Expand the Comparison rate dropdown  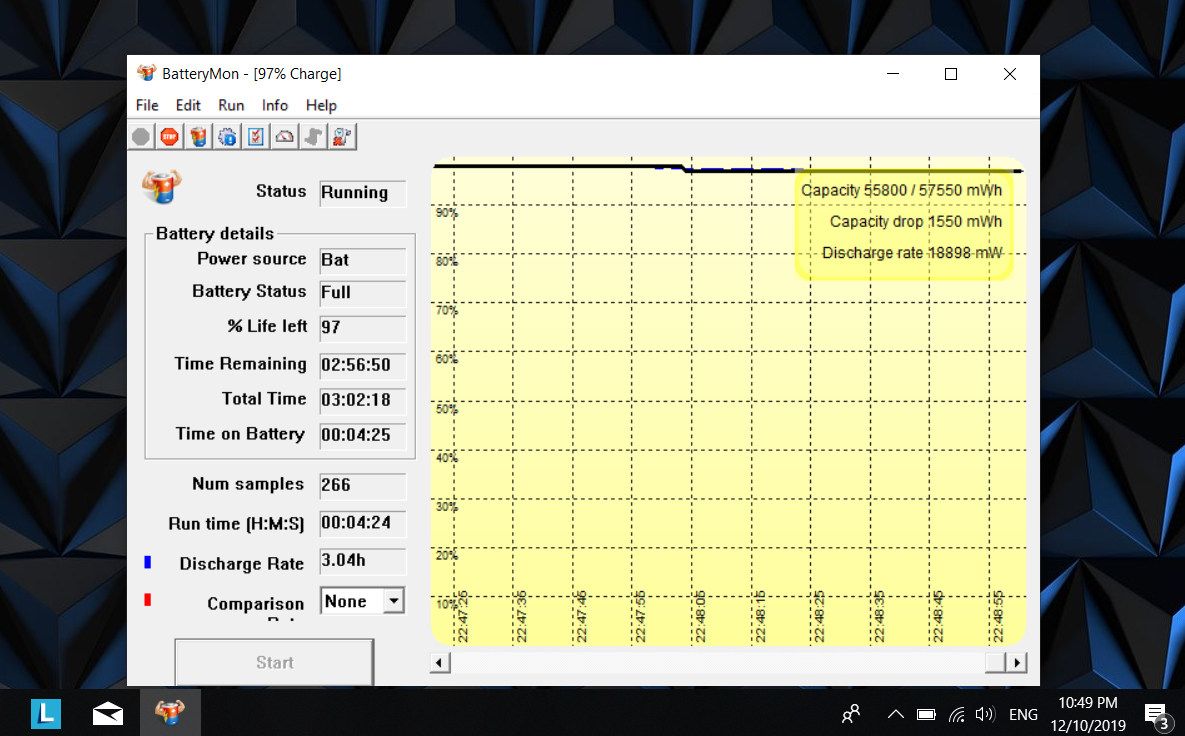point(394,601)
